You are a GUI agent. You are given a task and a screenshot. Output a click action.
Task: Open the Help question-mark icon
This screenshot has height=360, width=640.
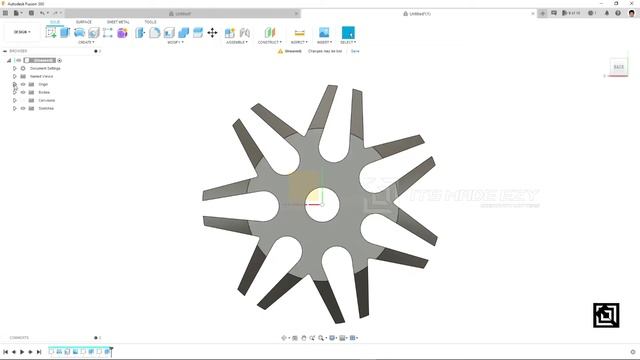click(x=618, y=13)
